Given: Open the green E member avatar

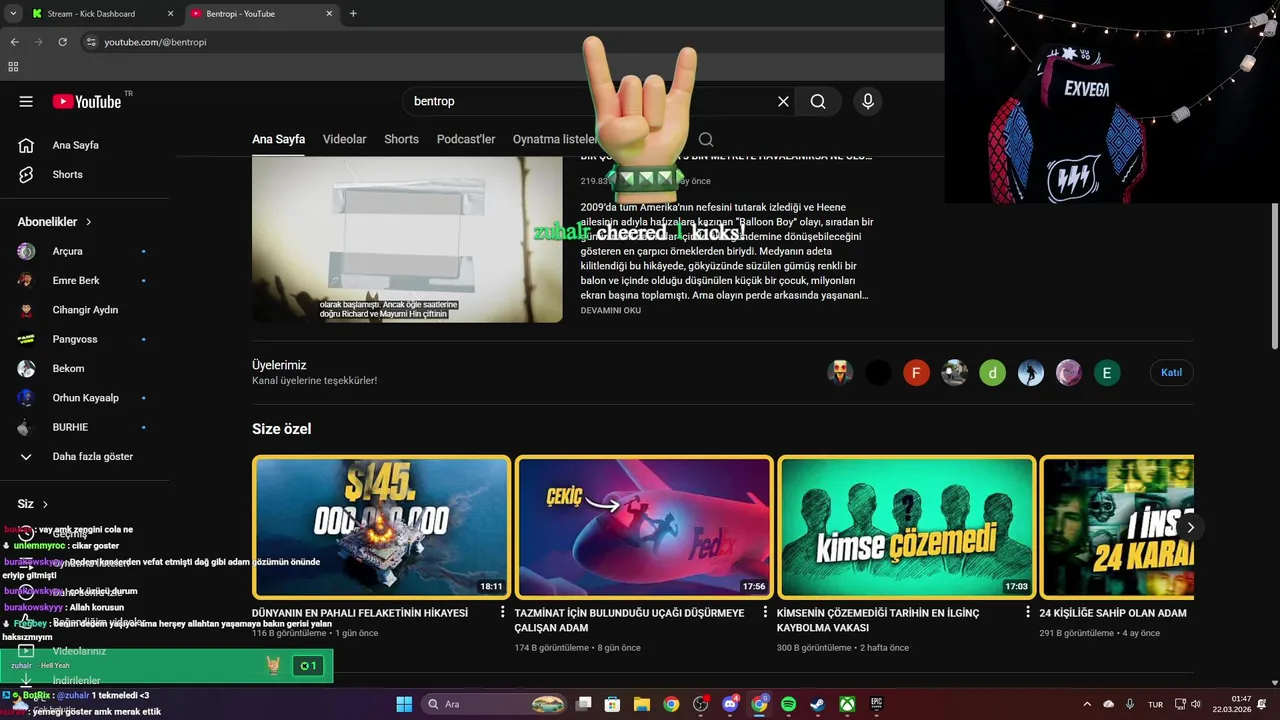Looking at the screenshot, I should 1106,374.
